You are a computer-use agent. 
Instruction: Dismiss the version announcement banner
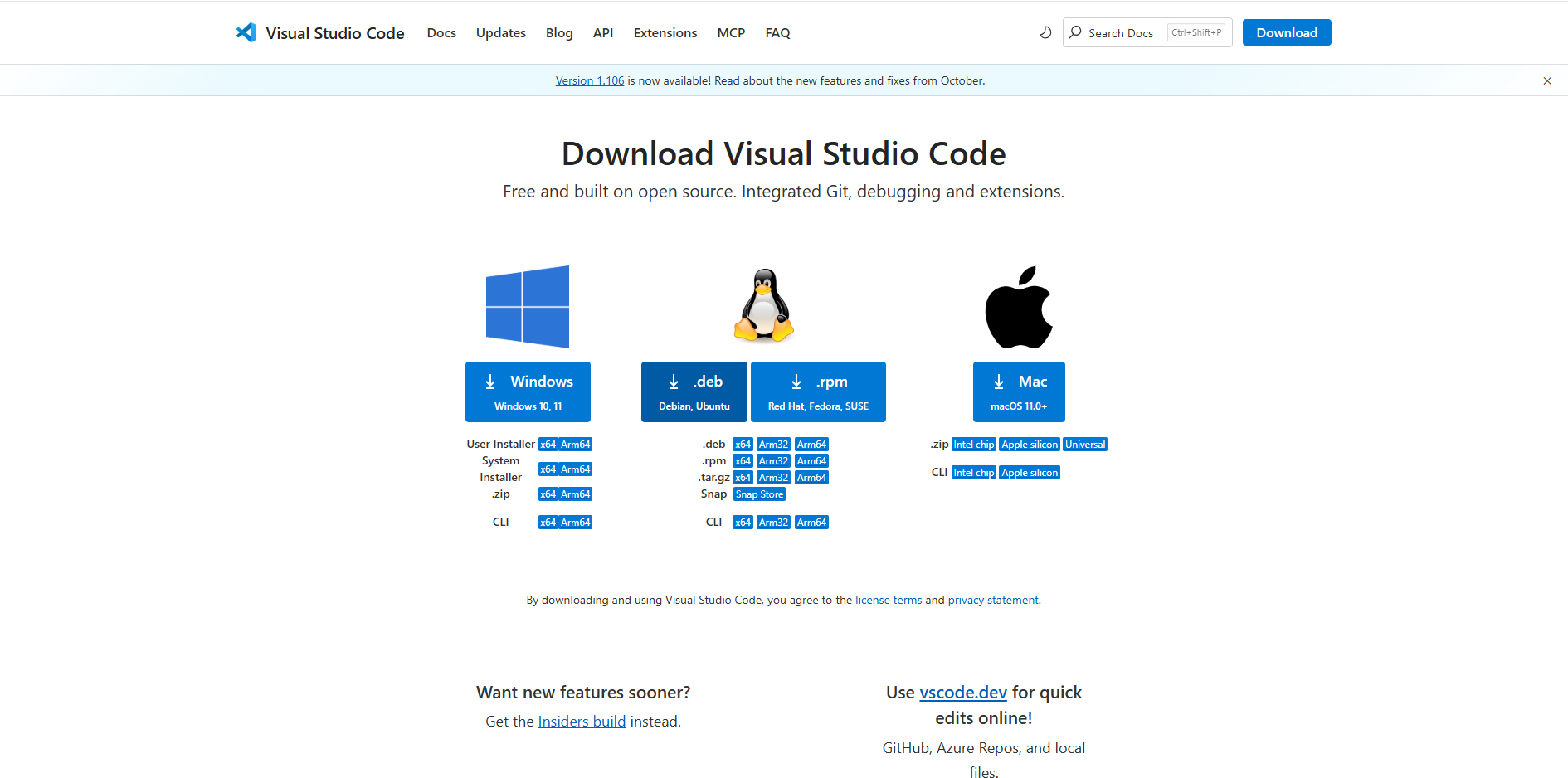[x=1546, y=80]
